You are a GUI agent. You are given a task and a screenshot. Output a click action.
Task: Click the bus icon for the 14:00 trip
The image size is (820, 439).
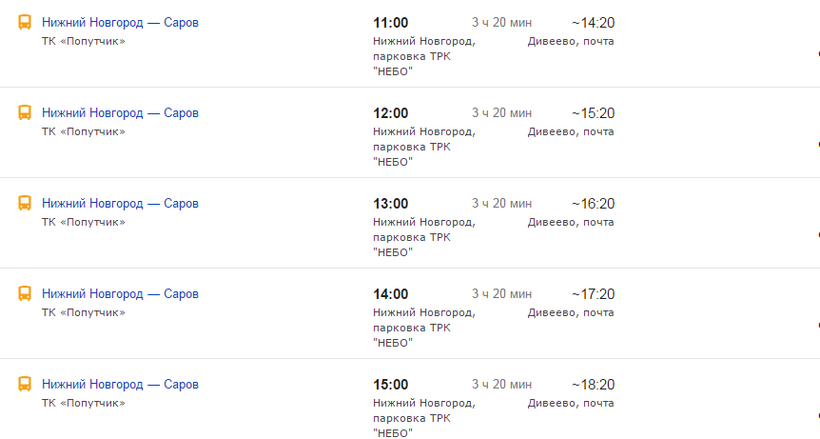(x=25, y=294)
